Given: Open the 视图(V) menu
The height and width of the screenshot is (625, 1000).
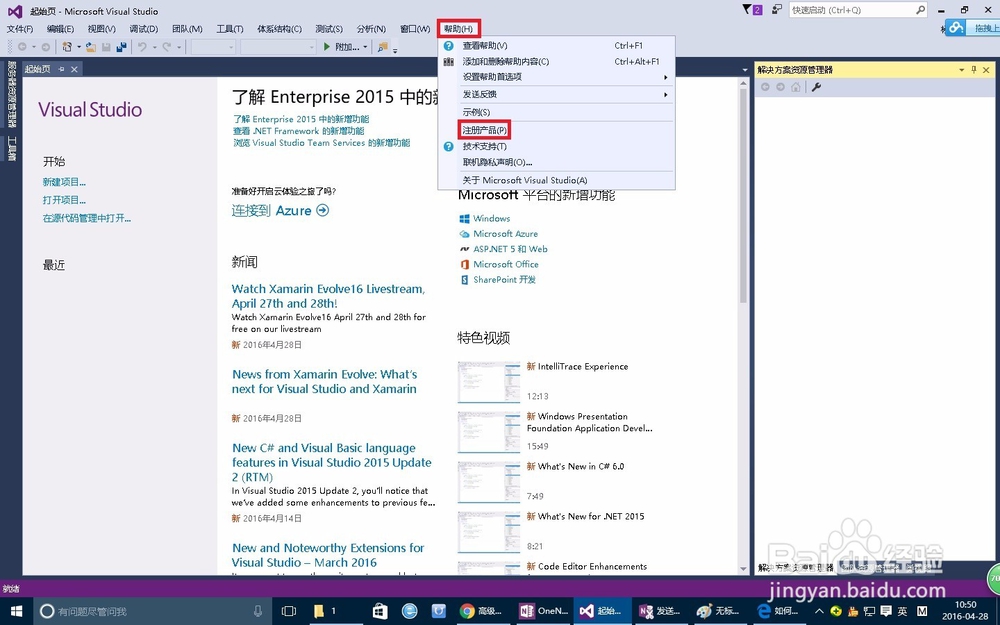Looking at the screenshot, I should click(x=101, y=29).
